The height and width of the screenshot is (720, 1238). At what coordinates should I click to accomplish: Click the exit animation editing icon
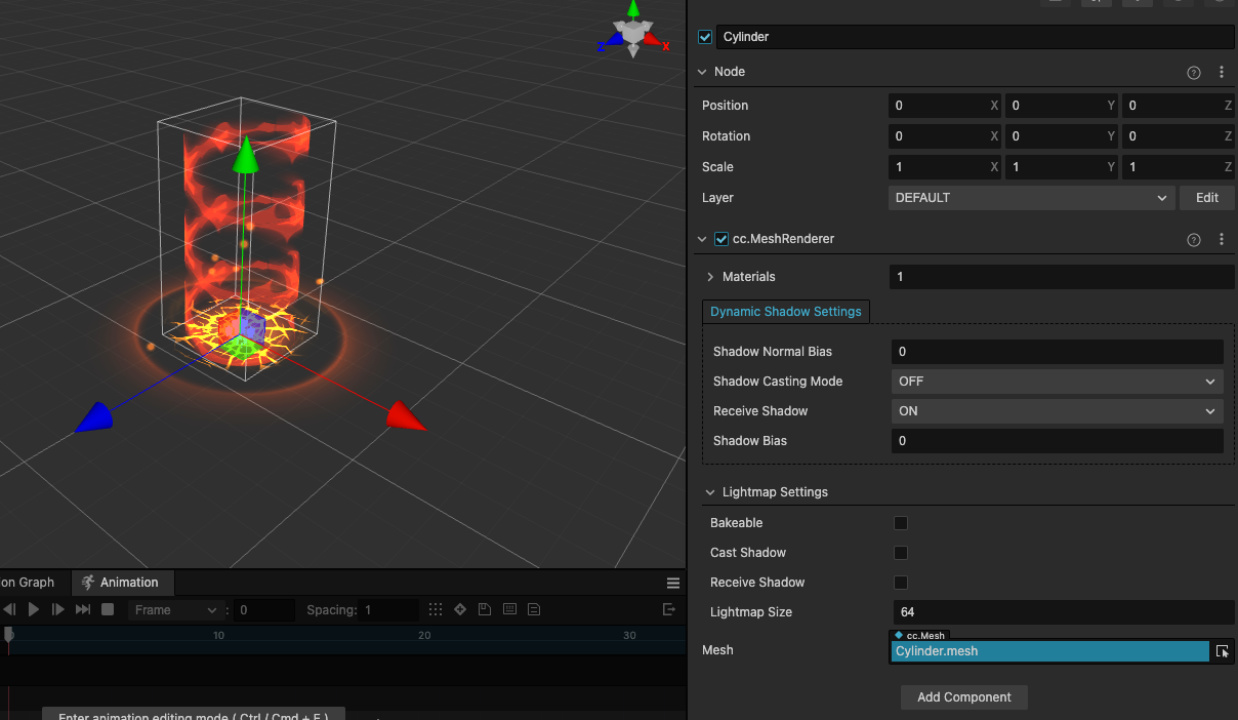point(669,609)
